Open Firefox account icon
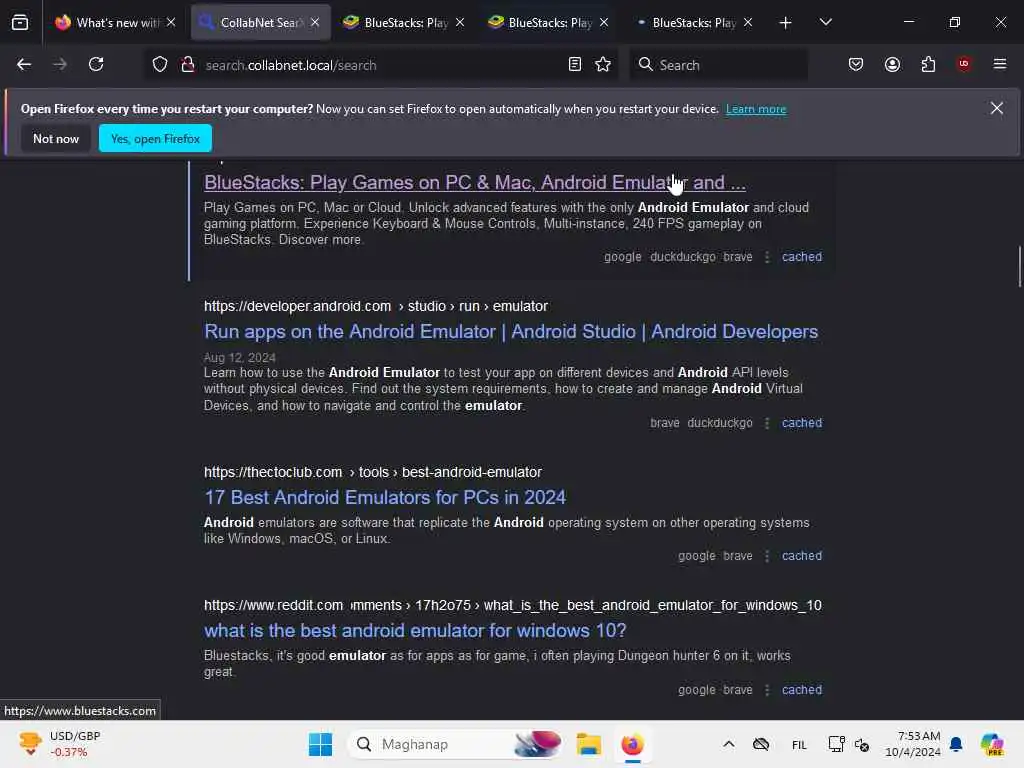Viewport: 1024px width, 768px height. (x=892, y=64)
